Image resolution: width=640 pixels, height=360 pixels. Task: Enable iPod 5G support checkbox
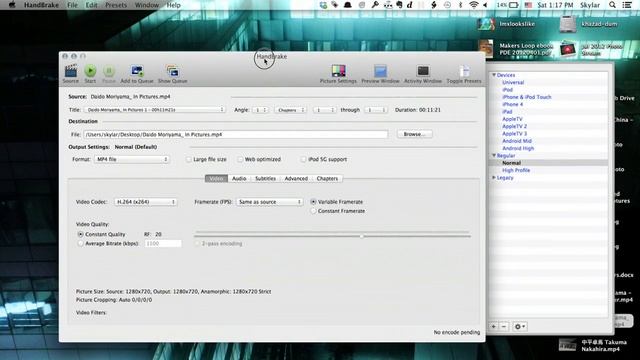303,159
